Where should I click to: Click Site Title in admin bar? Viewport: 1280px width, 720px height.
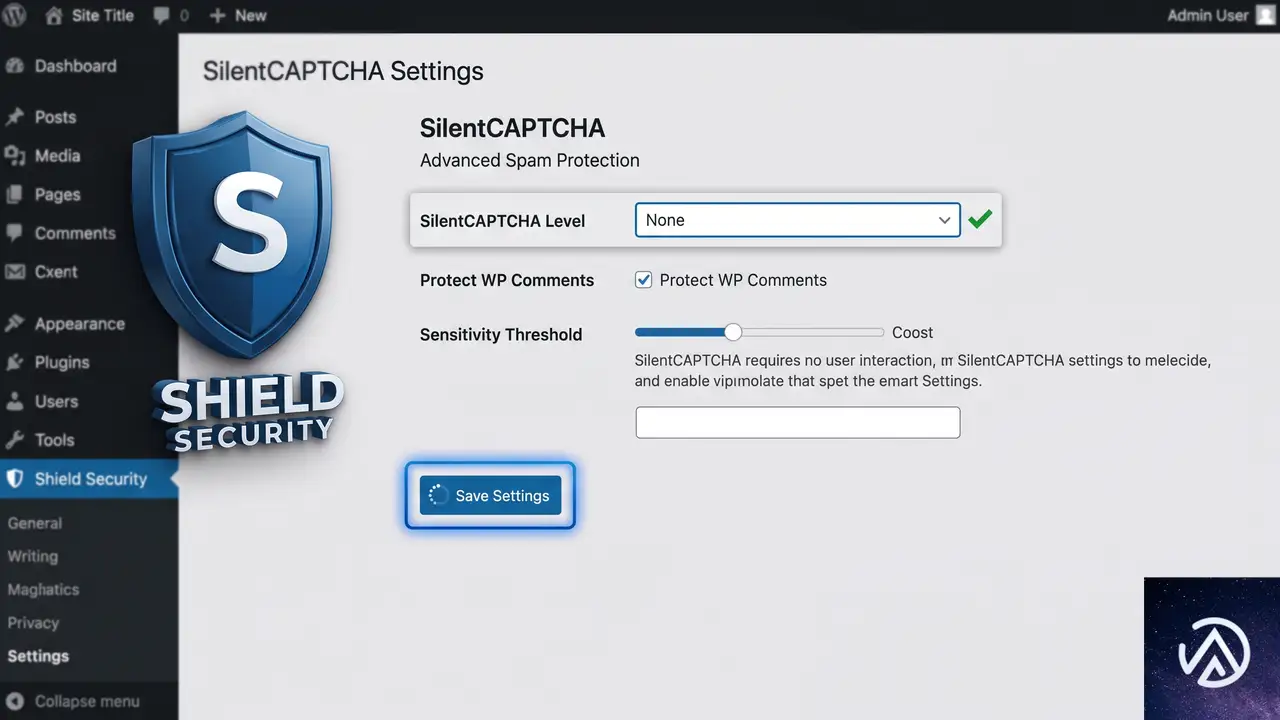coord(103,16)
